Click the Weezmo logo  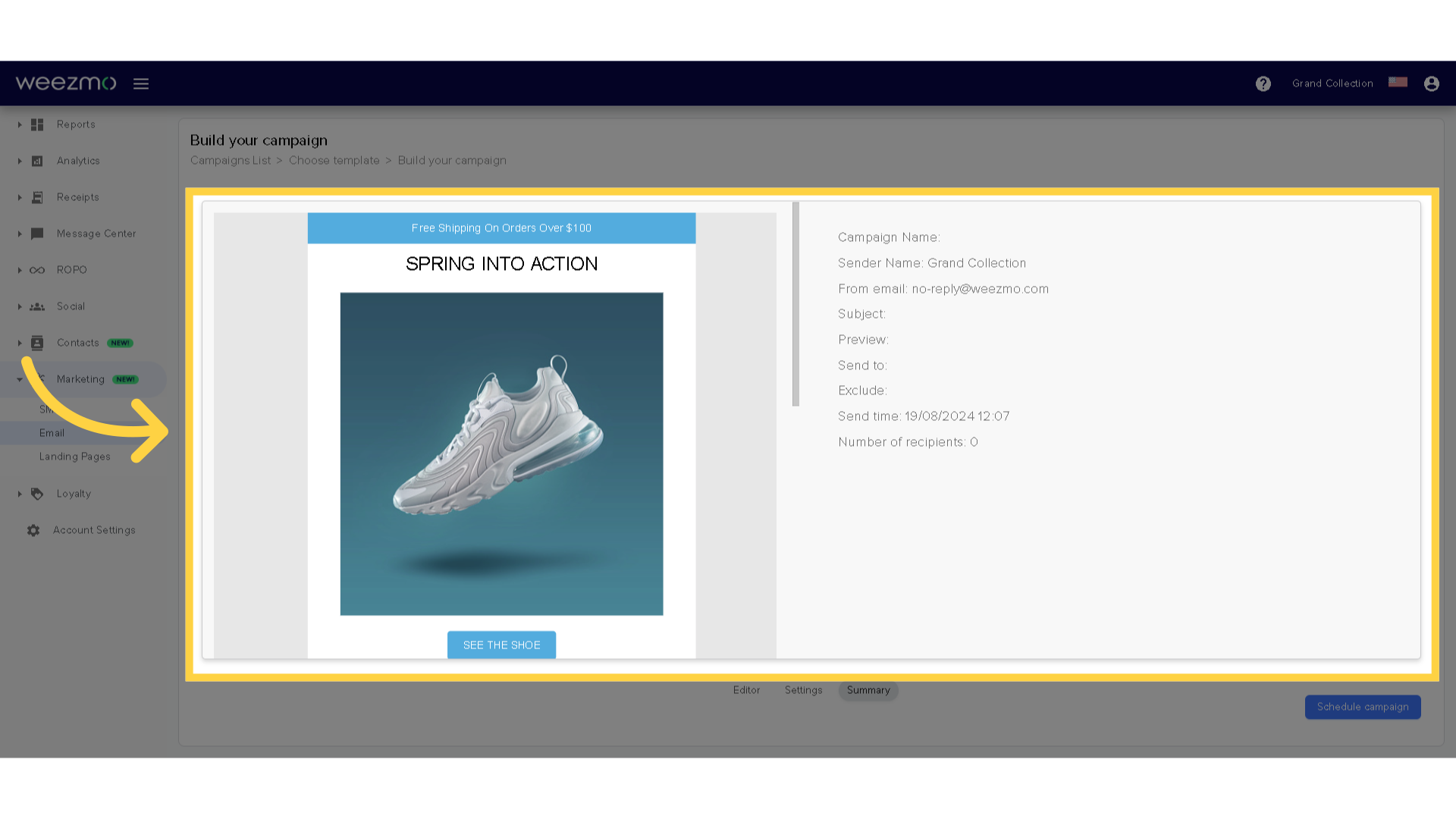66,83
